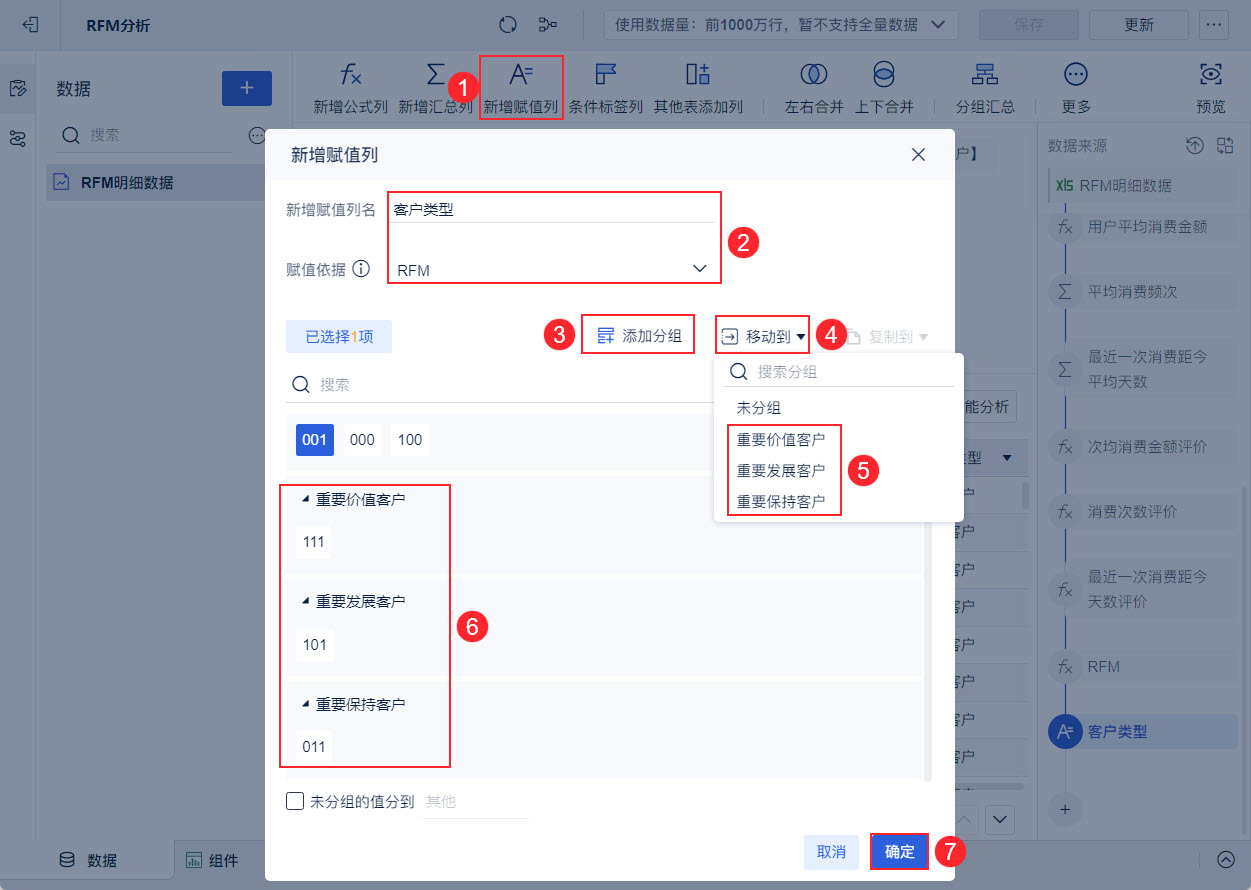Screen dimensions: 1251x890
Task: Click the dialog value search field
Action: click(x=500, y=384)
